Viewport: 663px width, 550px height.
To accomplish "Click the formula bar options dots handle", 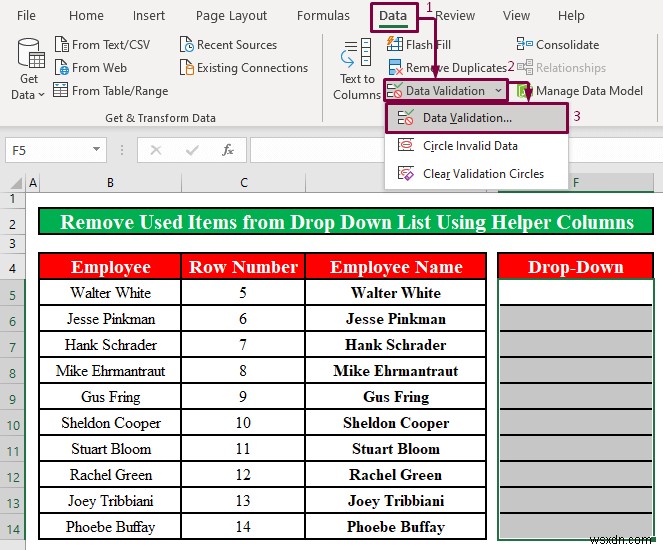I will coord(122,150).
